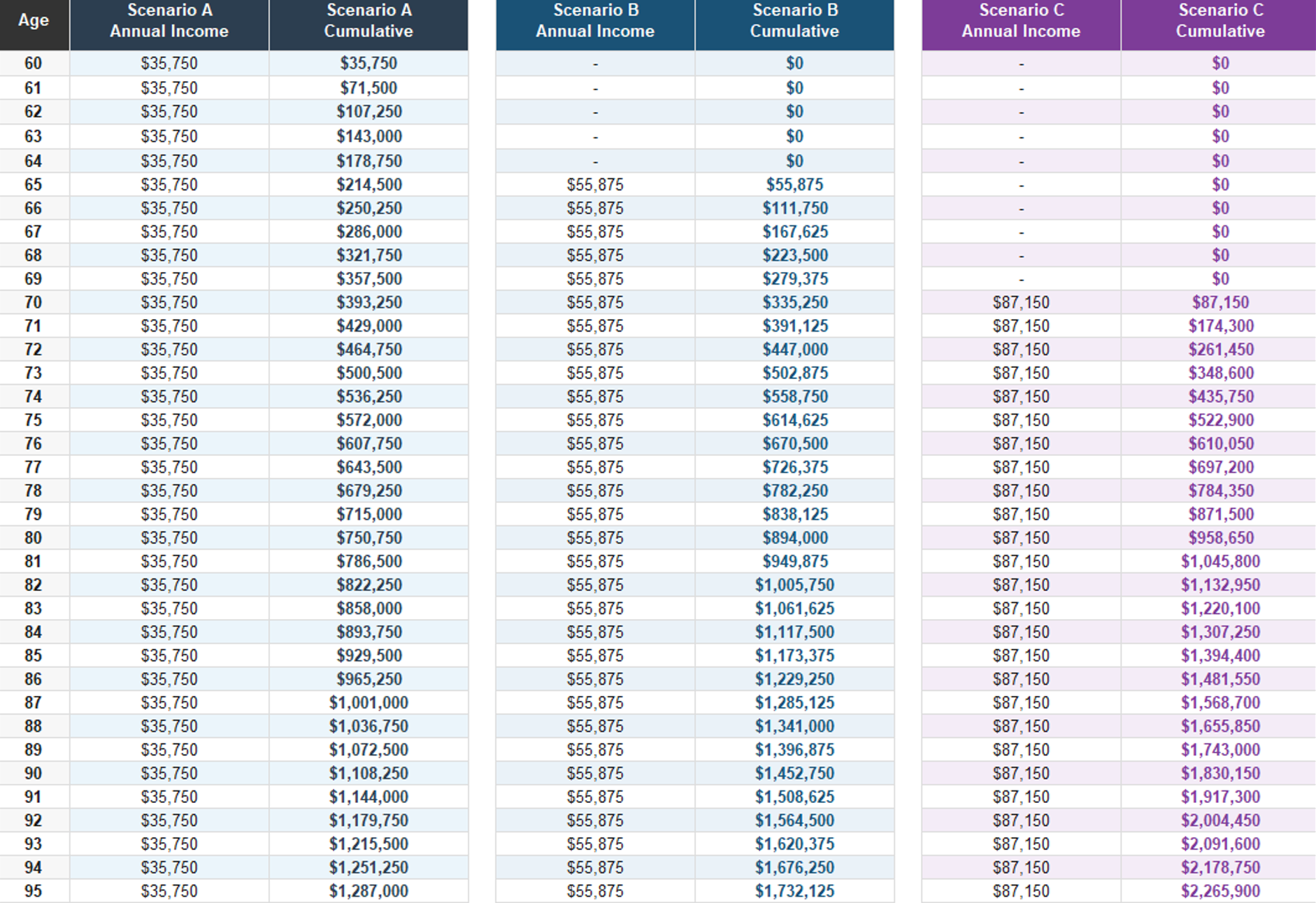Select Scenario B cumulative cell $1,005,750
Image resolution: width=1316 pixels, height=903 pixels.
[x=794, y=585]
